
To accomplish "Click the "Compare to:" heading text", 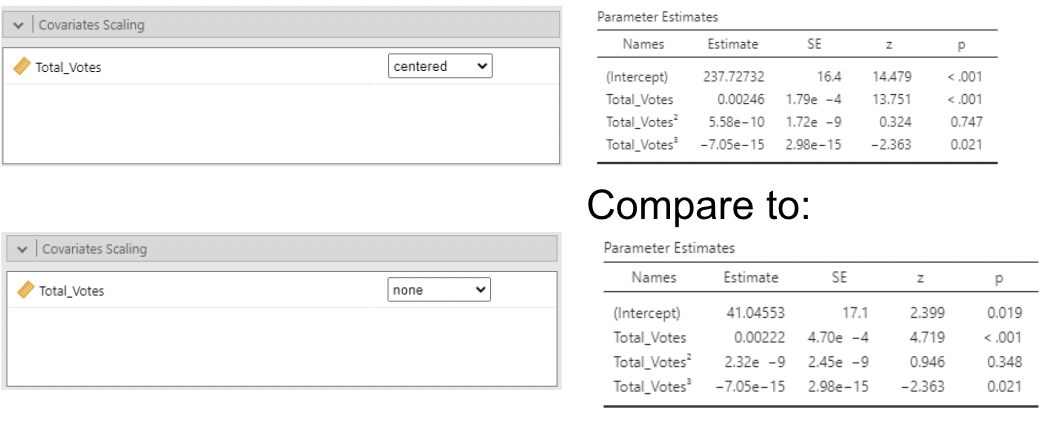I will coord(697,205).
